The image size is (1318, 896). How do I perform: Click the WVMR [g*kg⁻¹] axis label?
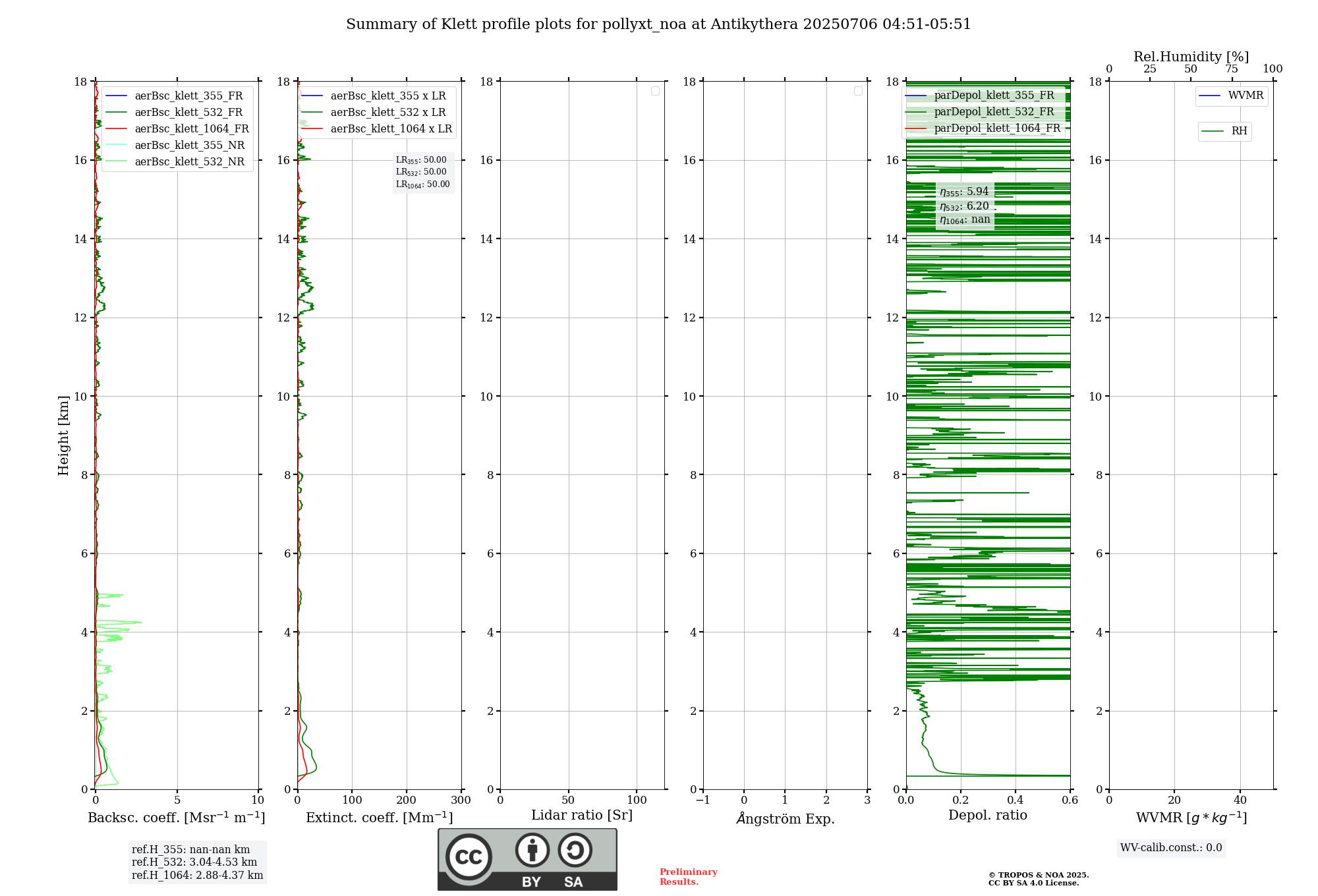point(1191,818)
